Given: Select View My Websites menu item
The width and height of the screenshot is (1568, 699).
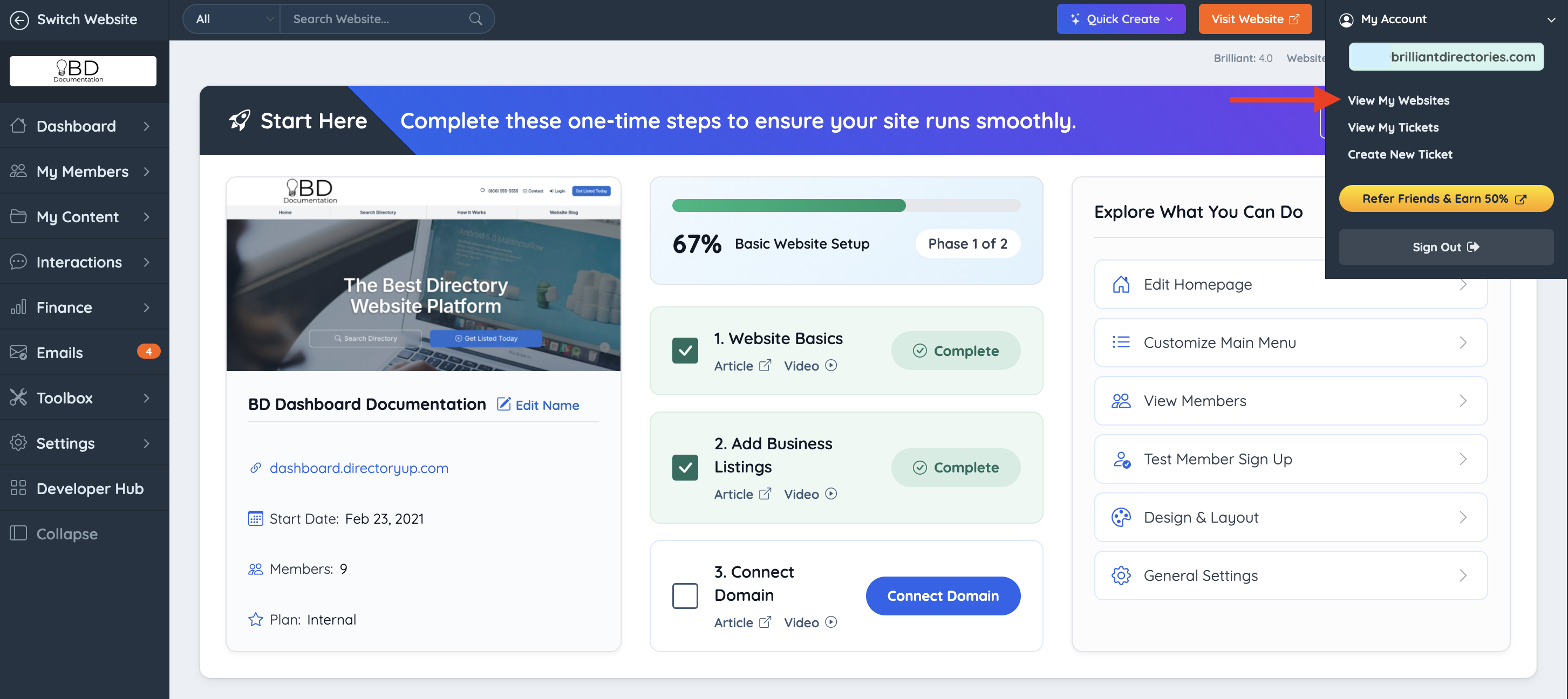Looking at the screenshot, I should (1398, 100).
